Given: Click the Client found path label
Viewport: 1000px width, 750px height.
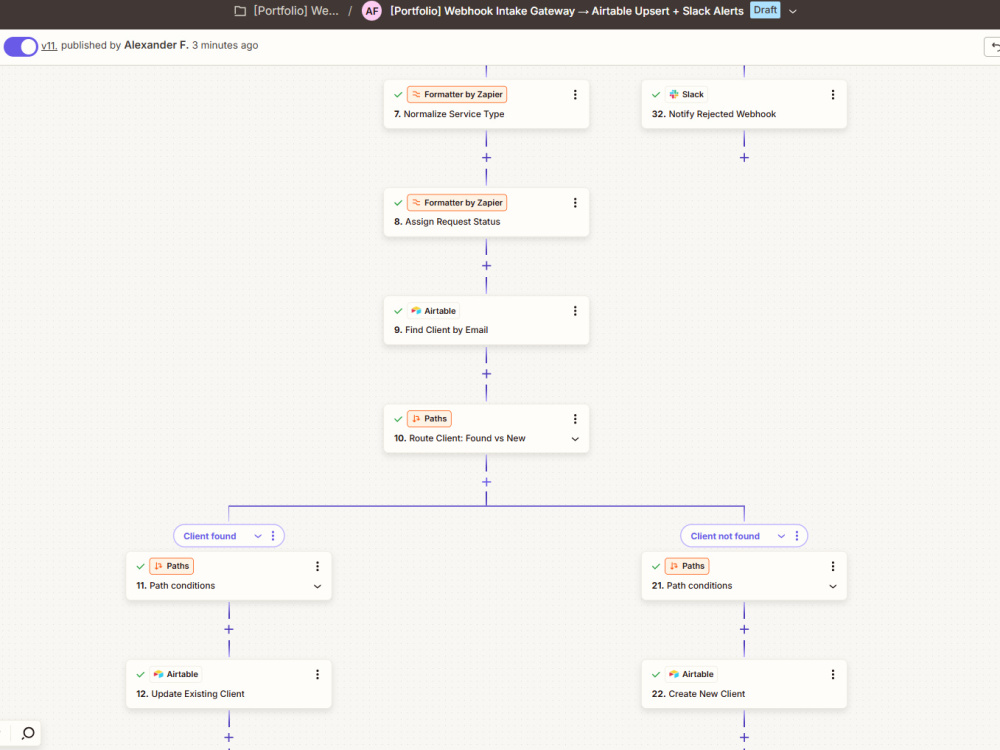Looking at the screenshot, I should [x=210, y=536].
